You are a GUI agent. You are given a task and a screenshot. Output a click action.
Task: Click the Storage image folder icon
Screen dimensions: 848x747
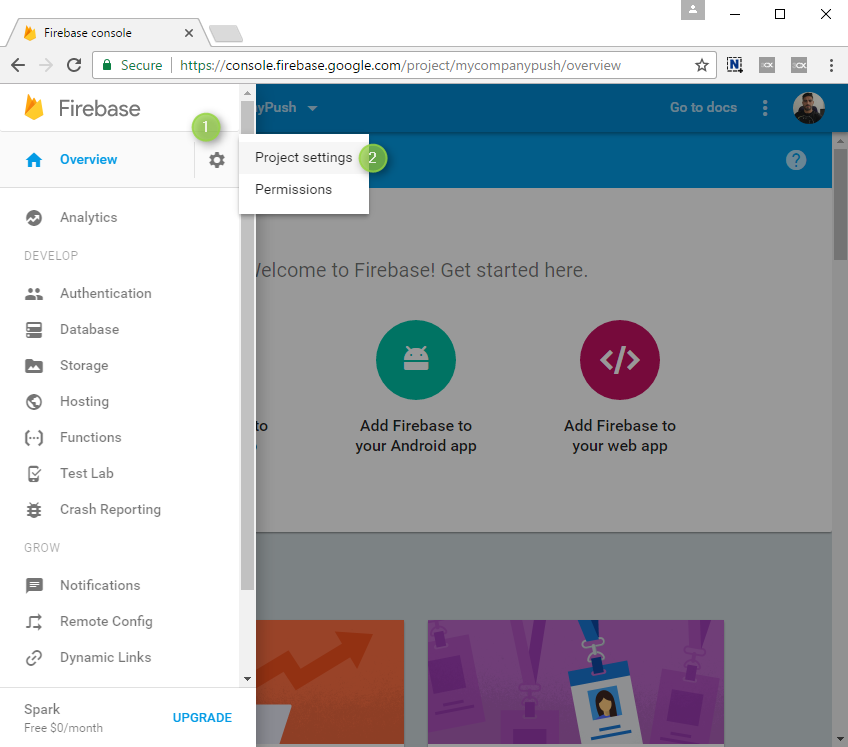pos(34,366)
